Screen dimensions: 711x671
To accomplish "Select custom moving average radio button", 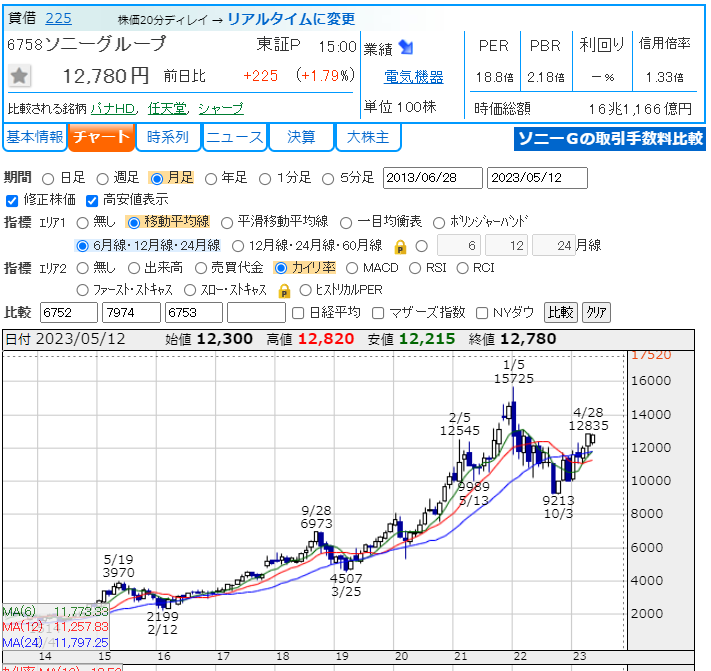I will (x=422, y=246).
